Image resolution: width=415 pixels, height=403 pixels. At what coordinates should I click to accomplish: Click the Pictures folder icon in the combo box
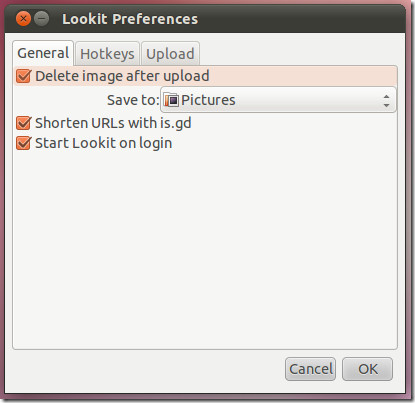171,100
